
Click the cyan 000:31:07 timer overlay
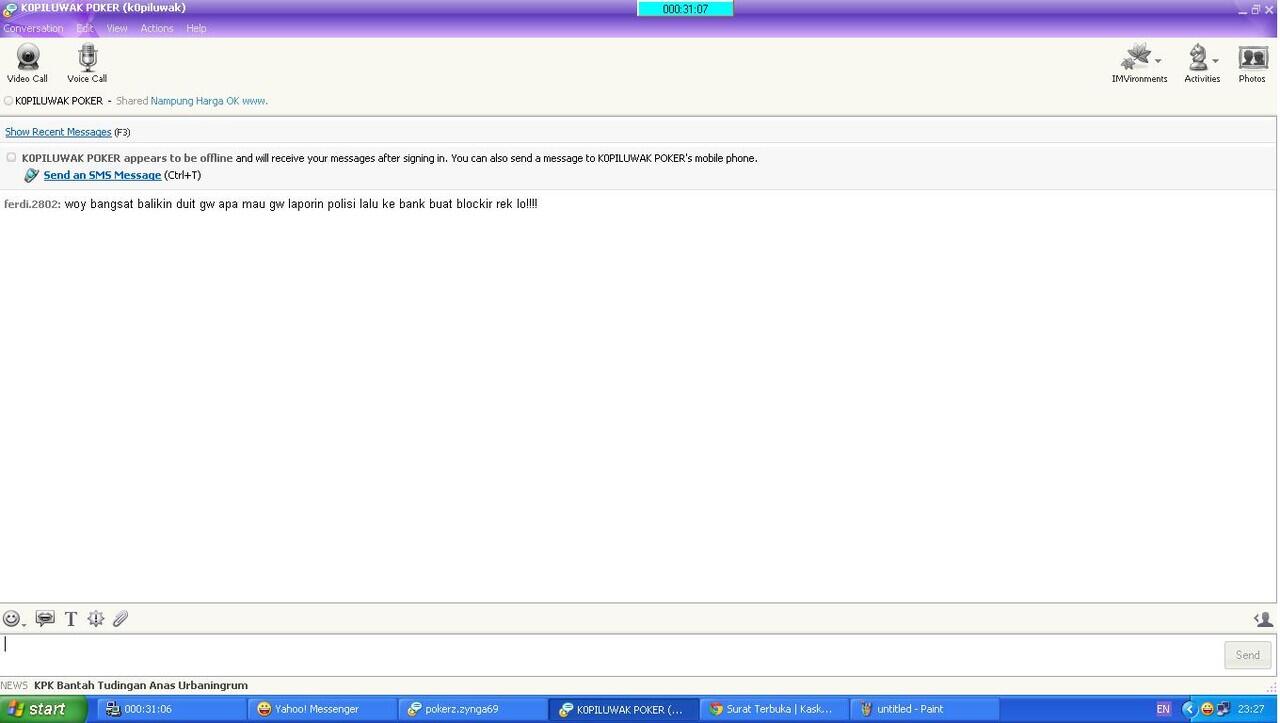(x=685, y=9)
